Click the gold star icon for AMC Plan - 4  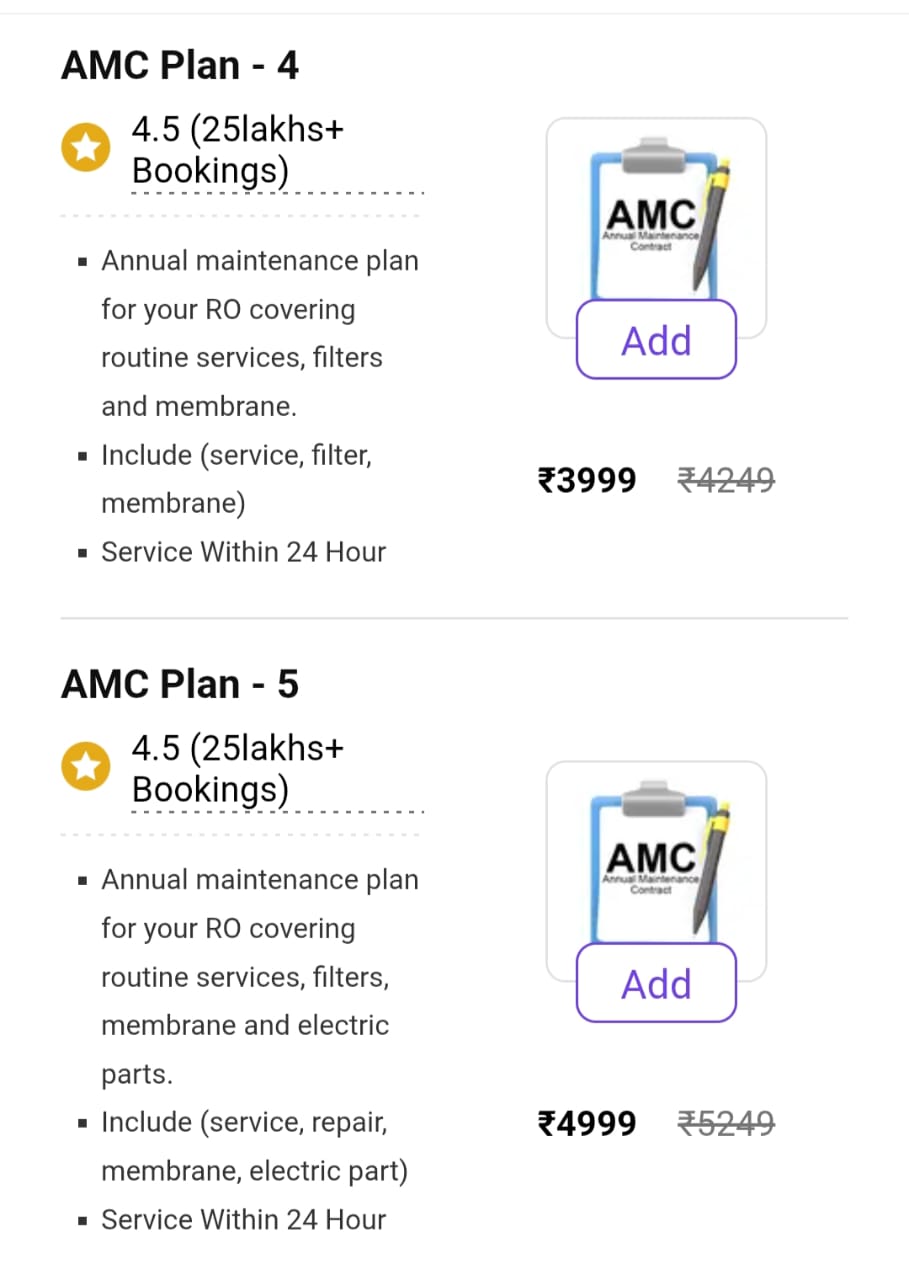click(87, 149)
